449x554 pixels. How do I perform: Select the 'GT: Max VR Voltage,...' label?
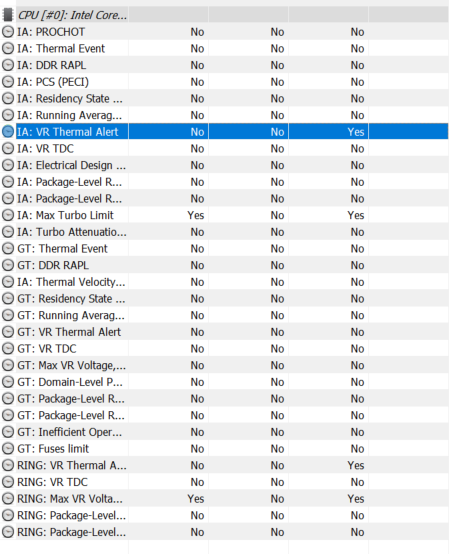point(72,365)
